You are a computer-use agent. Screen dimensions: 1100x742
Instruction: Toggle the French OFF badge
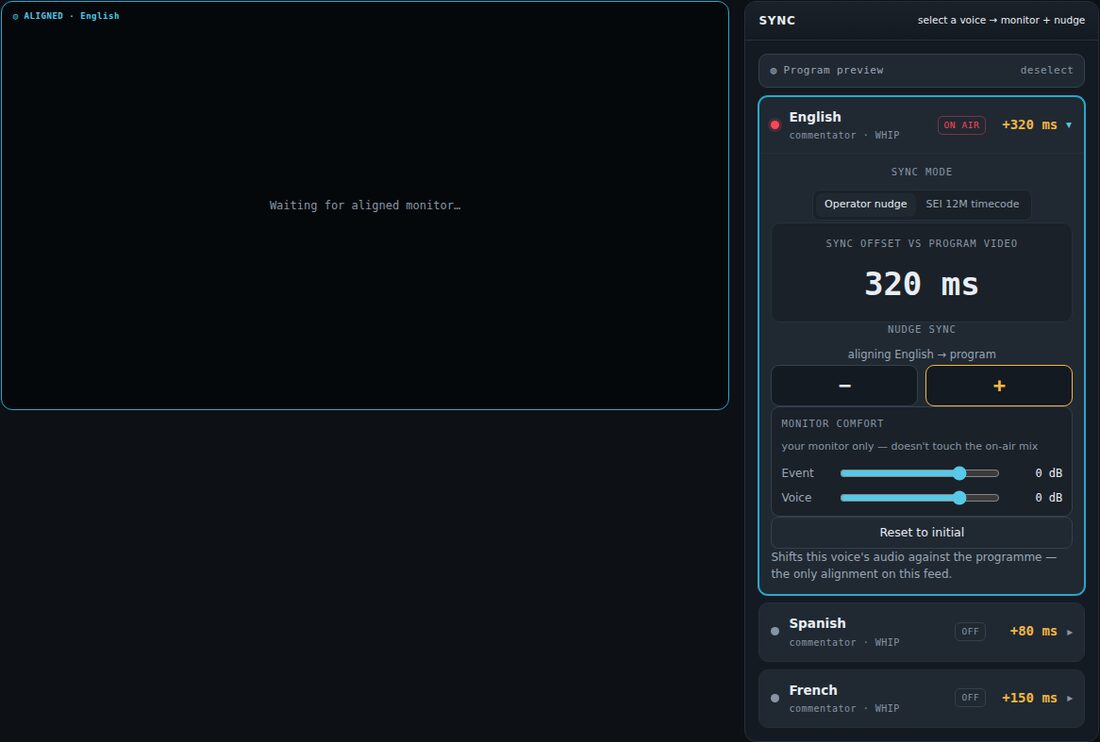point(970,698)
